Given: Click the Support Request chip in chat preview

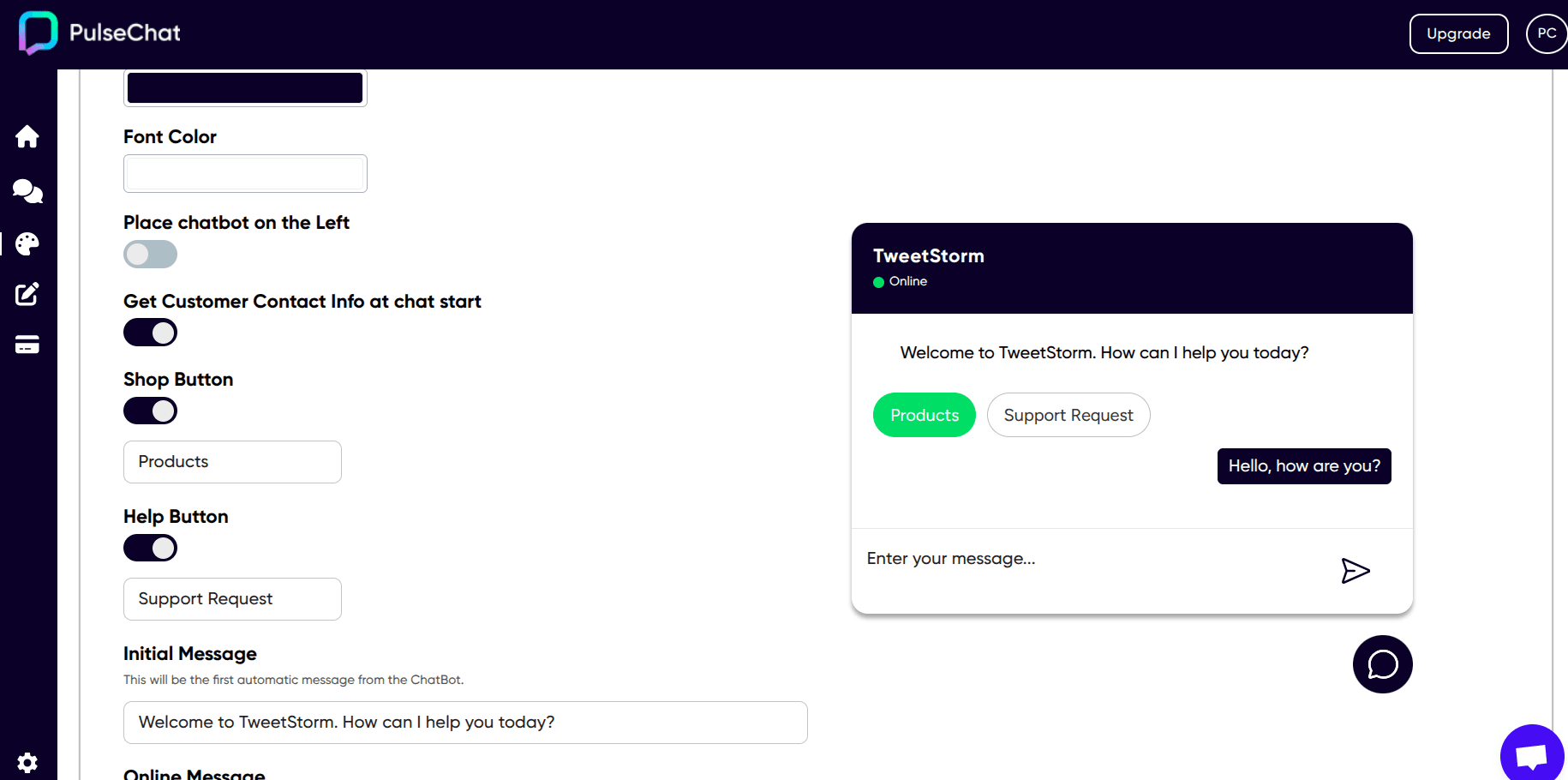Looking at the screenshot, I should (1068, 415).
